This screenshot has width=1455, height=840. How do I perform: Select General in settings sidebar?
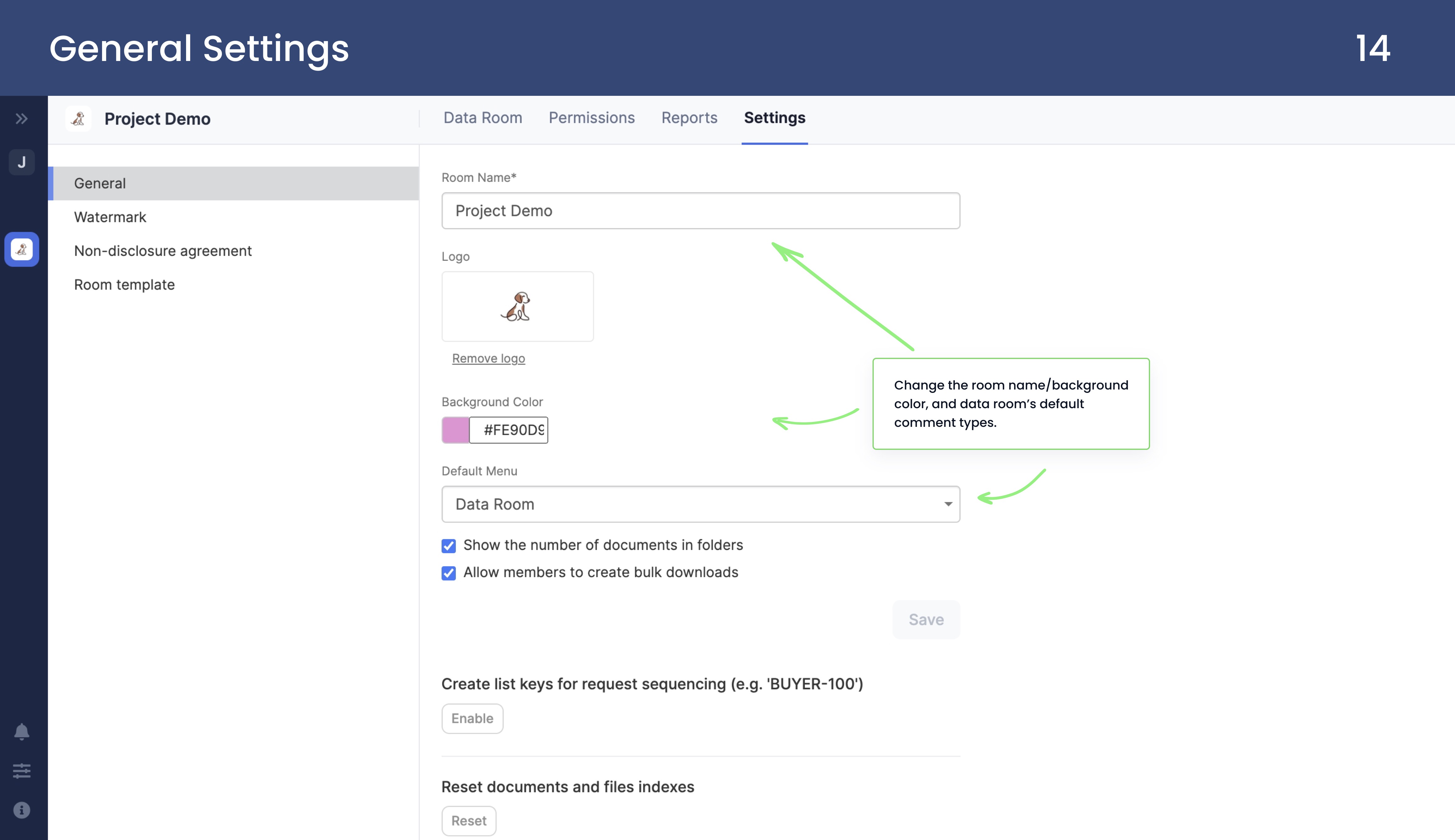point(233,184)
